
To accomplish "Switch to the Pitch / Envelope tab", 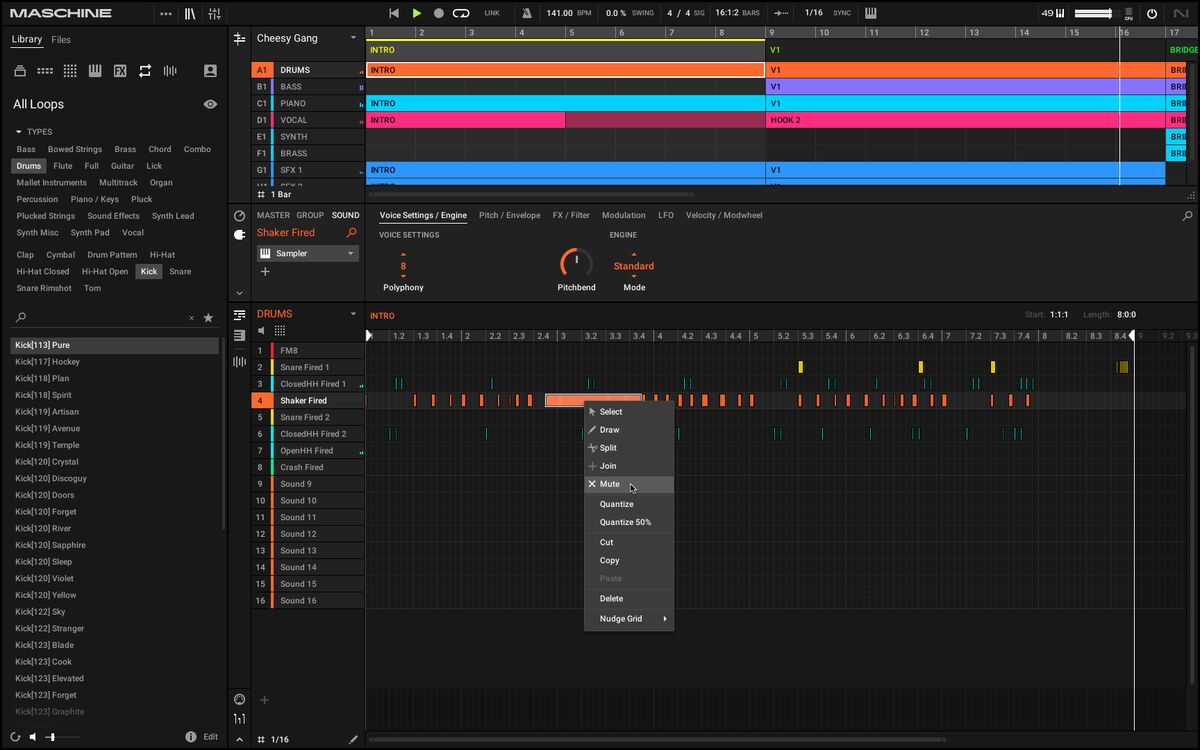I will point(509,215).
